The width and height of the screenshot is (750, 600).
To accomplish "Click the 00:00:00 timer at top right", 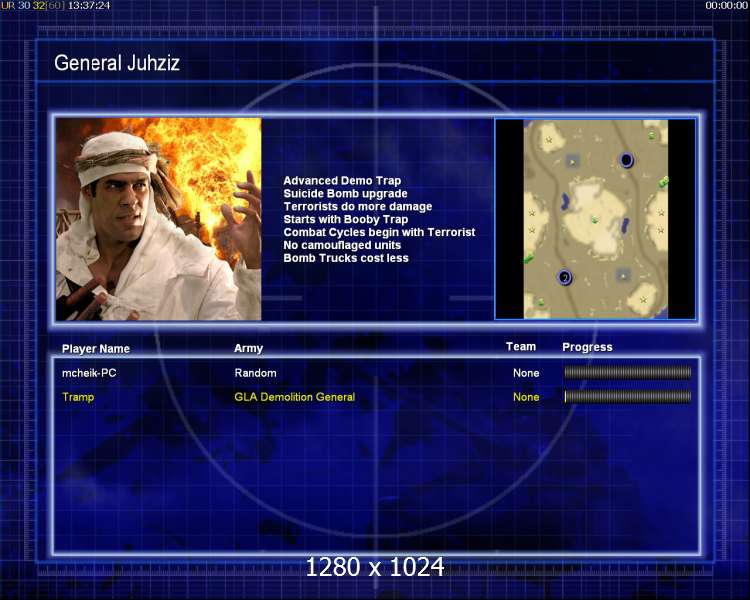I will [726, 6].
